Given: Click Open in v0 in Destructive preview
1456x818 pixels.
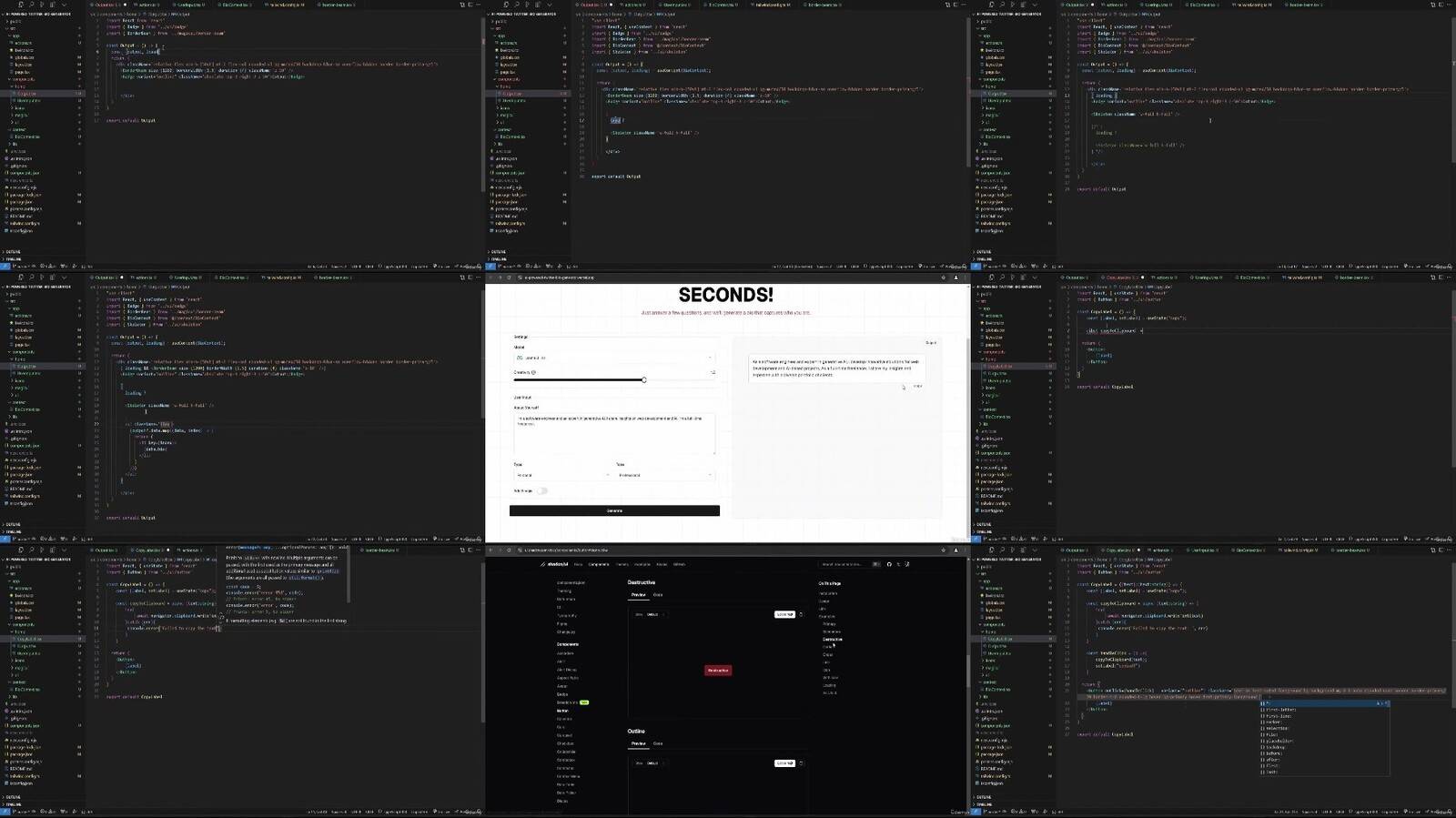Looking at the screenshot, I should tap(784, 614).
